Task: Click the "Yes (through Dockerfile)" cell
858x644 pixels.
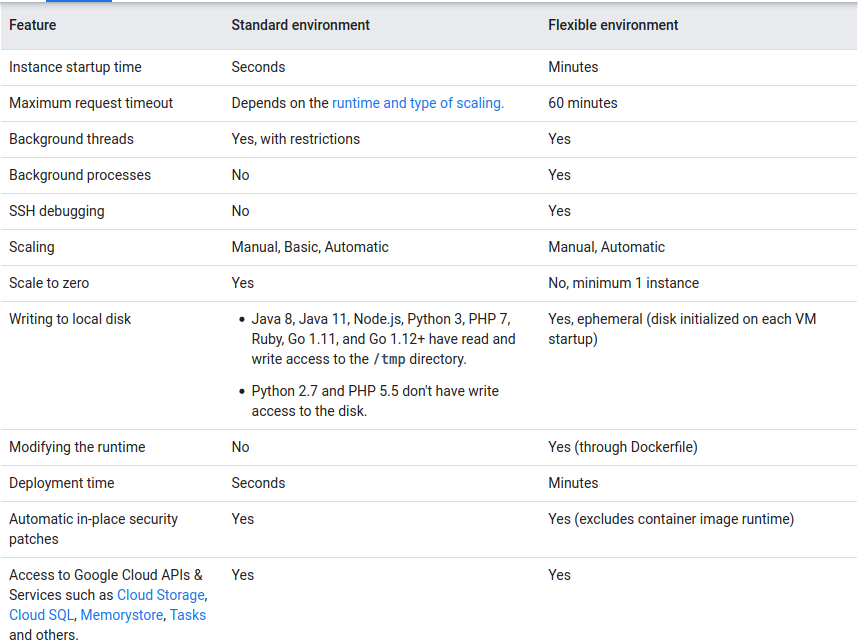Action: [622, 447]
